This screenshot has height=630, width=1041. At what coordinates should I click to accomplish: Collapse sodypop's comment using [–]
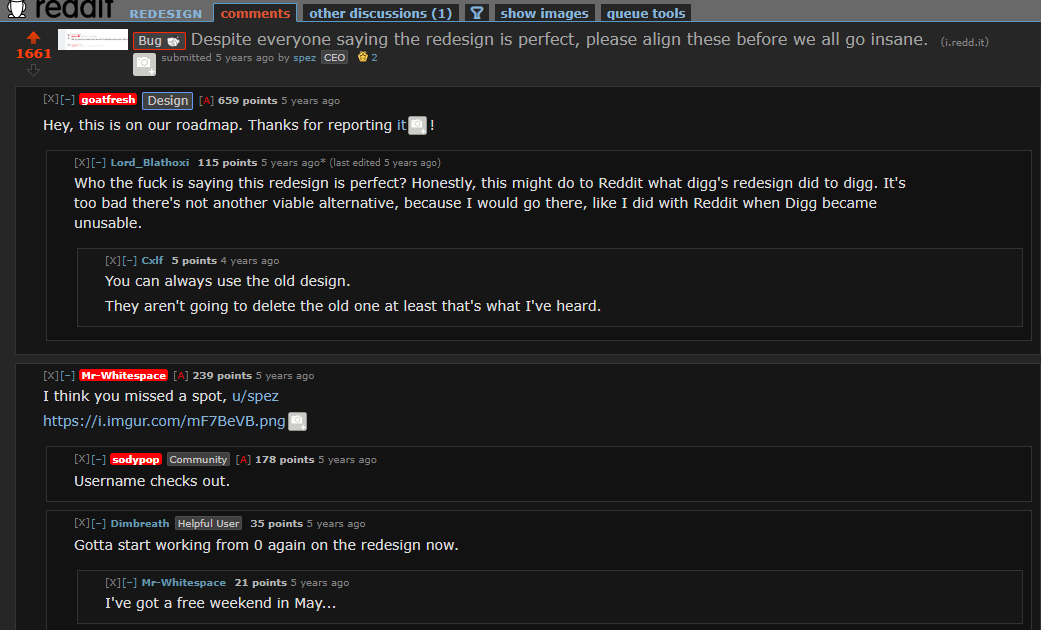99,459
